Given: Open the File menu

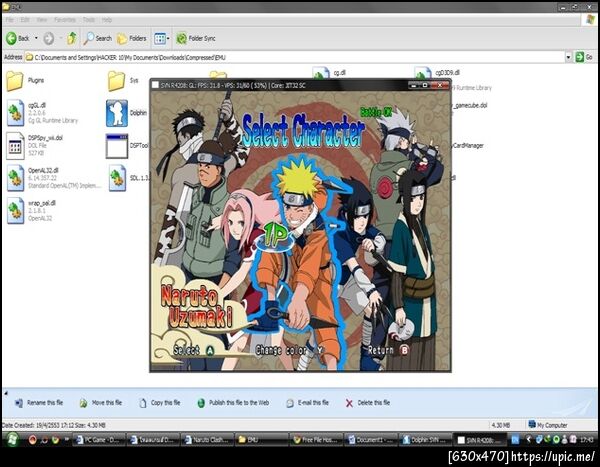Looking at the screenshot, I should coord(9,20).
